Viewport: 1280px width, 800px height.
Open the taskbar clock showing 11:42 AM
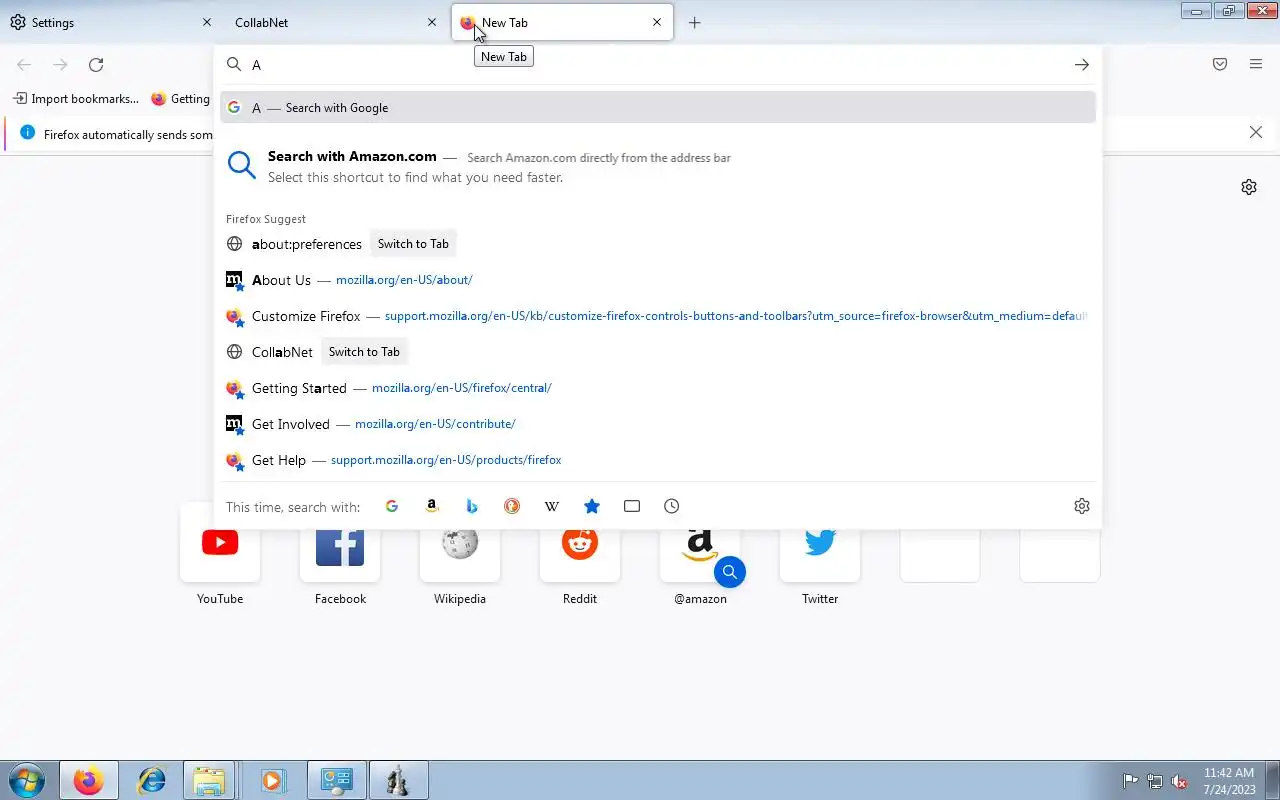(1229, 781)
